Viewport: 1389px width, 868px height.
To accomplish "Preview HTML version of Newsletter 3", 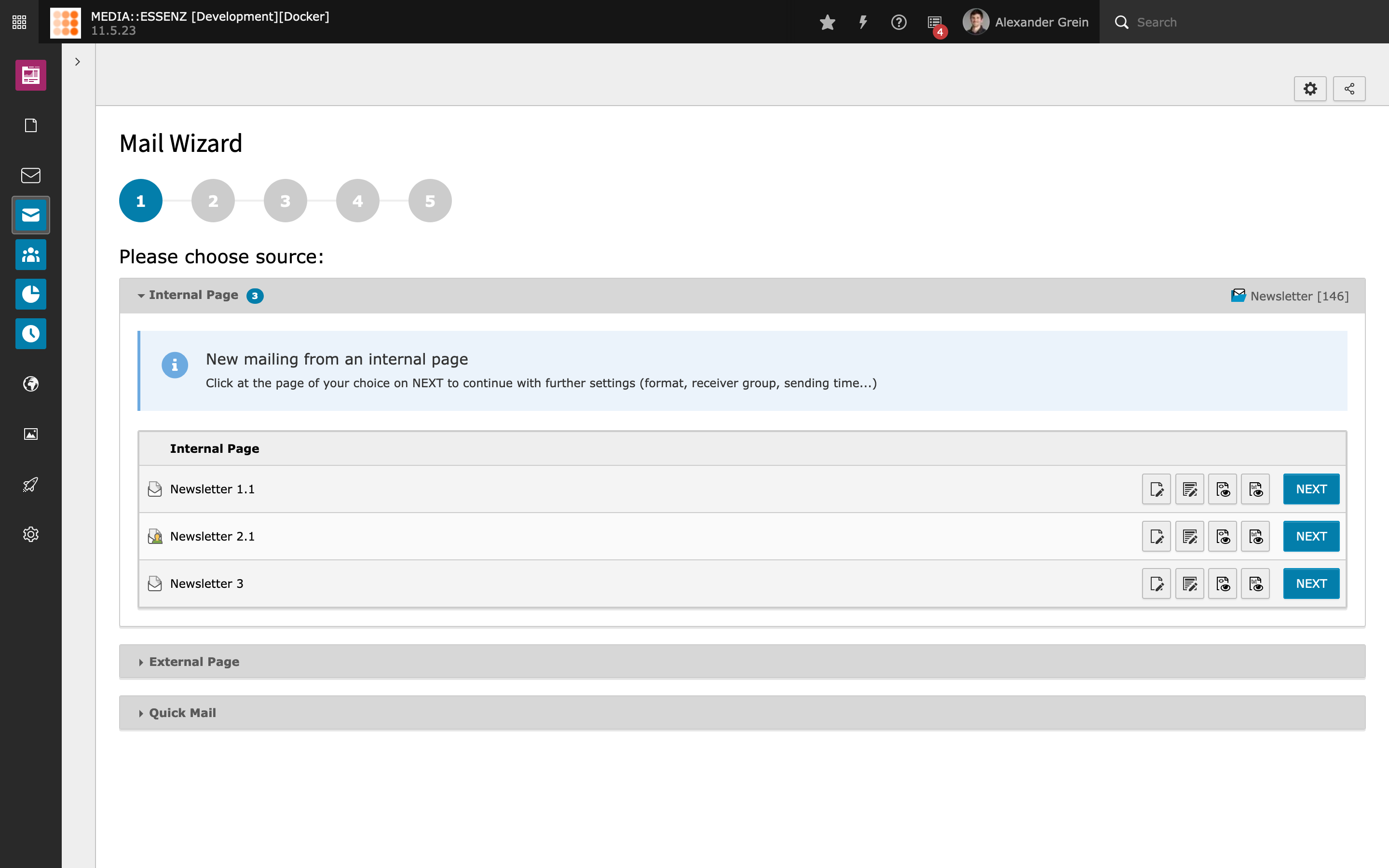I will (1222, 583).
